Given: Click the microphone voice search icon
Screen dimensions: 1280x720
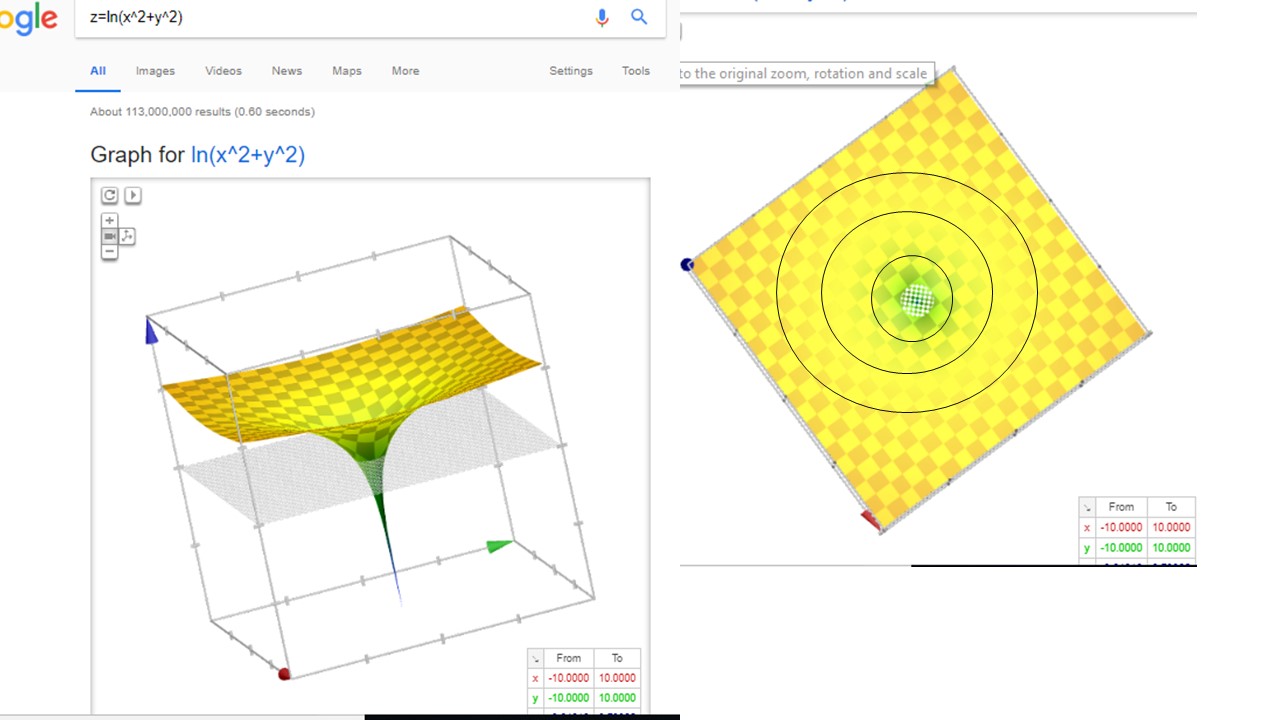Looking at the screenshot, I should [602, 17].
